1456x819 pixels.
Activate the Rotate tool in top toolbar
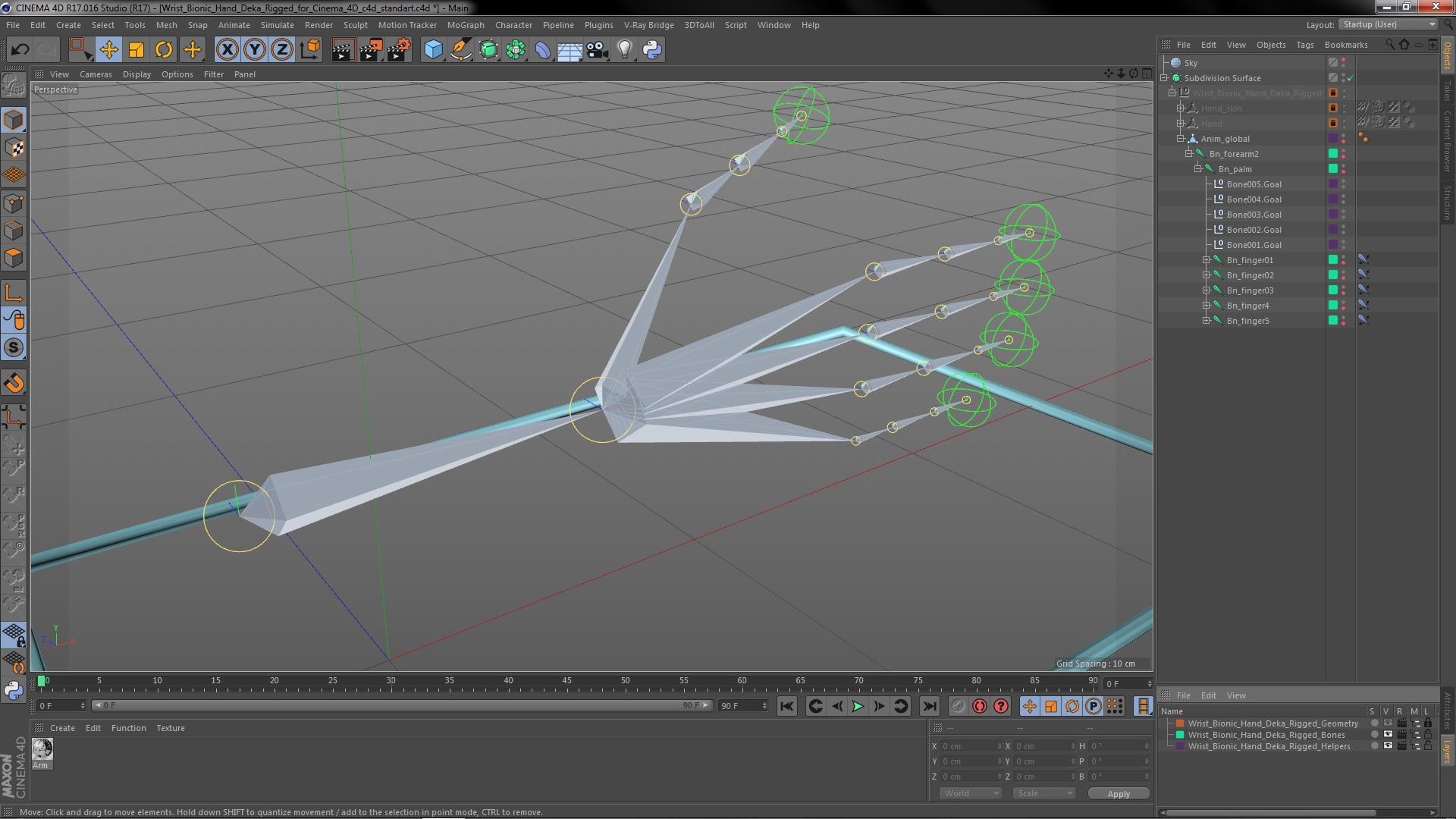[x=164, y=50]
